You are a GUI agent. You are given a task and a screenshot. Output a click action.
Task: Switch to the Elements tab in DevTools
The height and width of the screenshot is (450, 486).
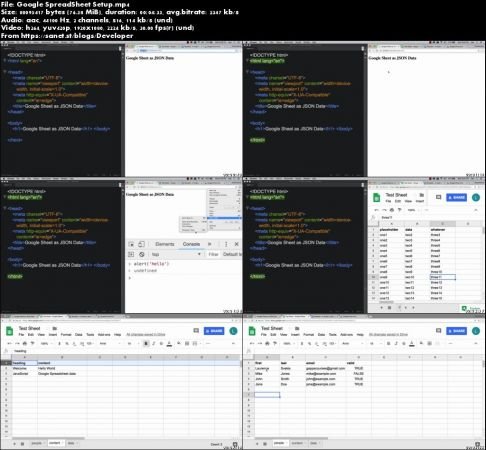pyautogui.click(x=165, y=244)
